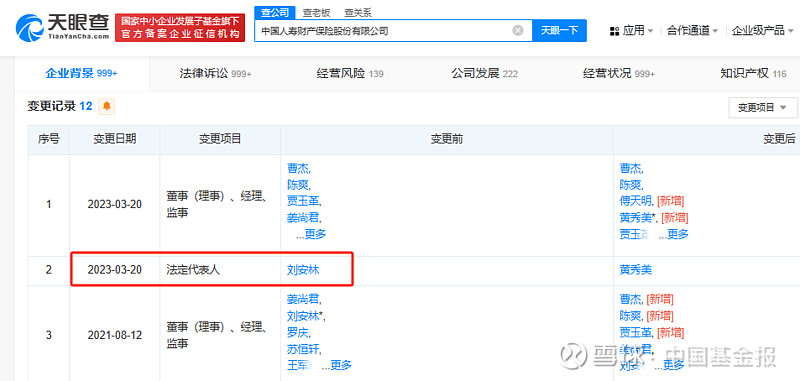Switch to the 知识产权 tab

pyautogui.click(x=753, y=73)
